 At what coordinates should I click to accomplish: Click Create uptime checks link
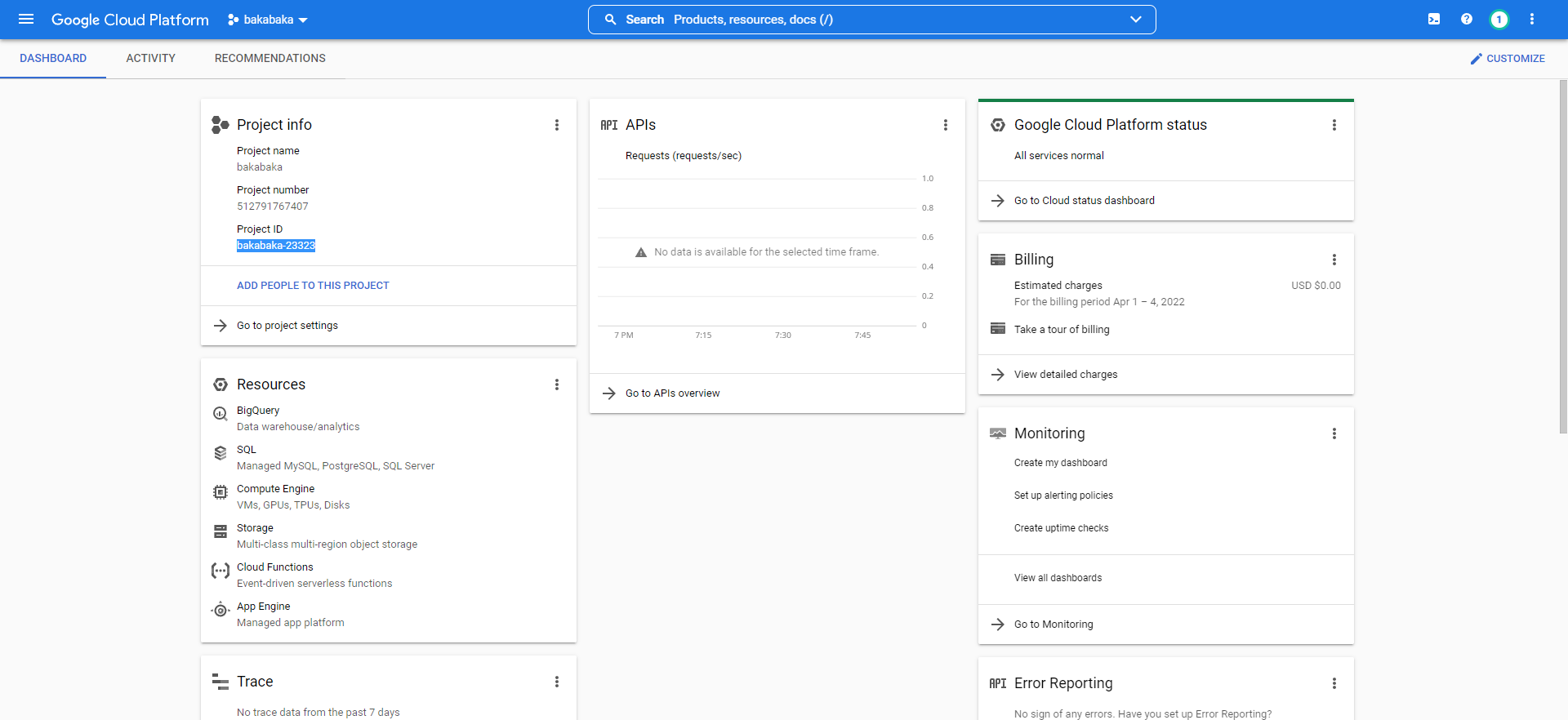coord(1062,528)
